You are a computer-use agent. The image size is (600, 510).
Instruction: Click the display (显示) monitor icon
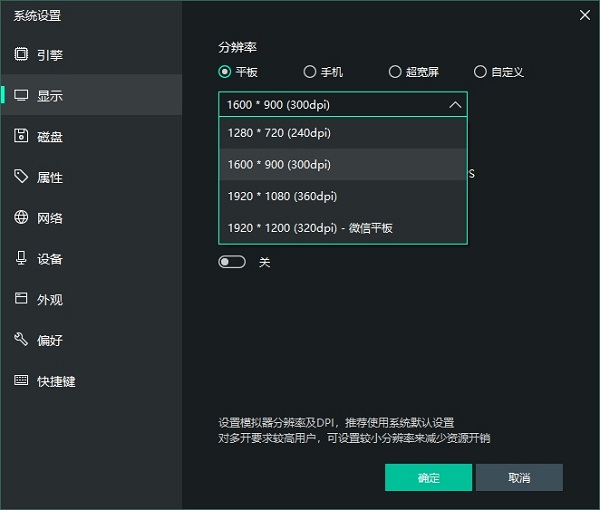coord(21,96)
